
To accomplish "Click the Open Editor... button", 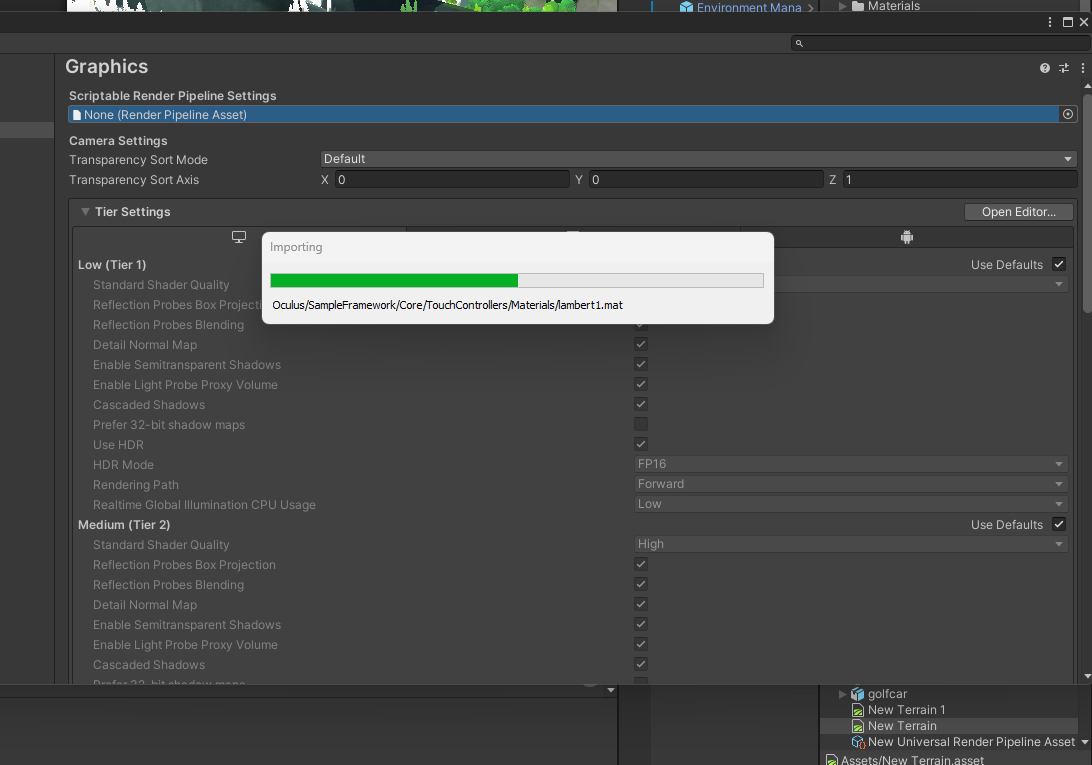I will (x=1018, y=212).
